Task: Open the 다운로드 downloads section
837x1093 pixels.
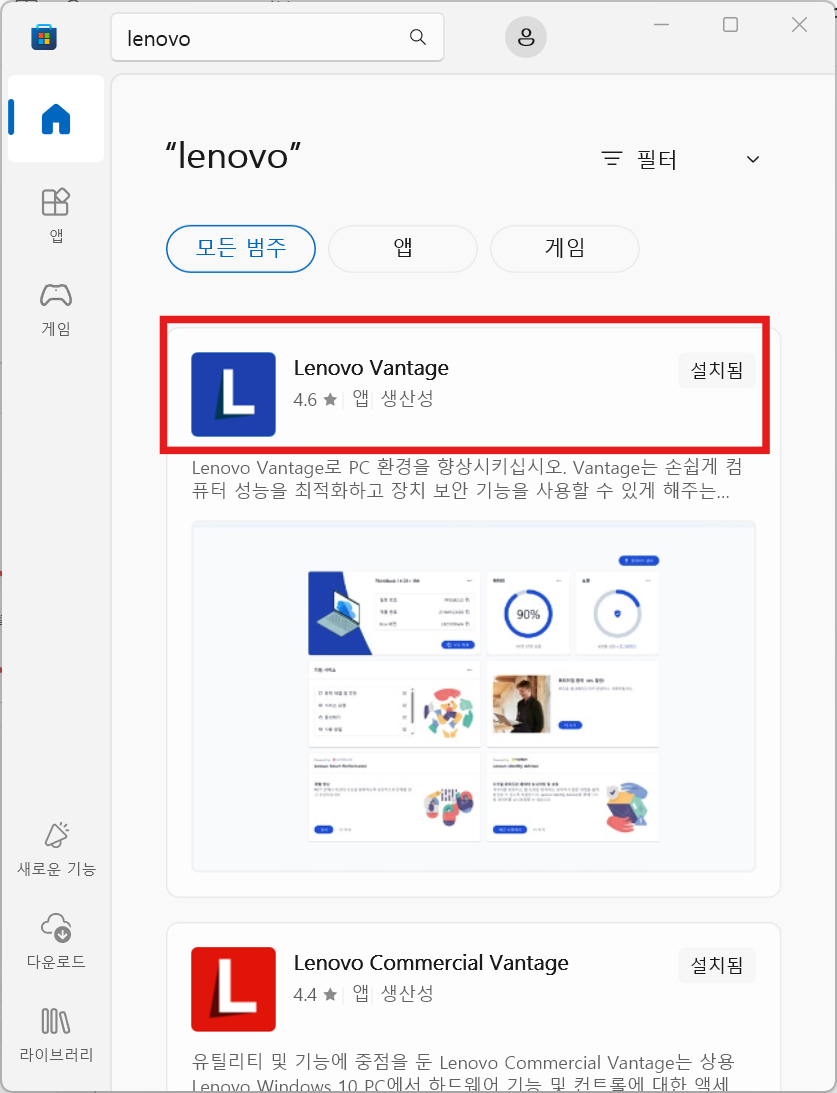Action: point(56,941)
